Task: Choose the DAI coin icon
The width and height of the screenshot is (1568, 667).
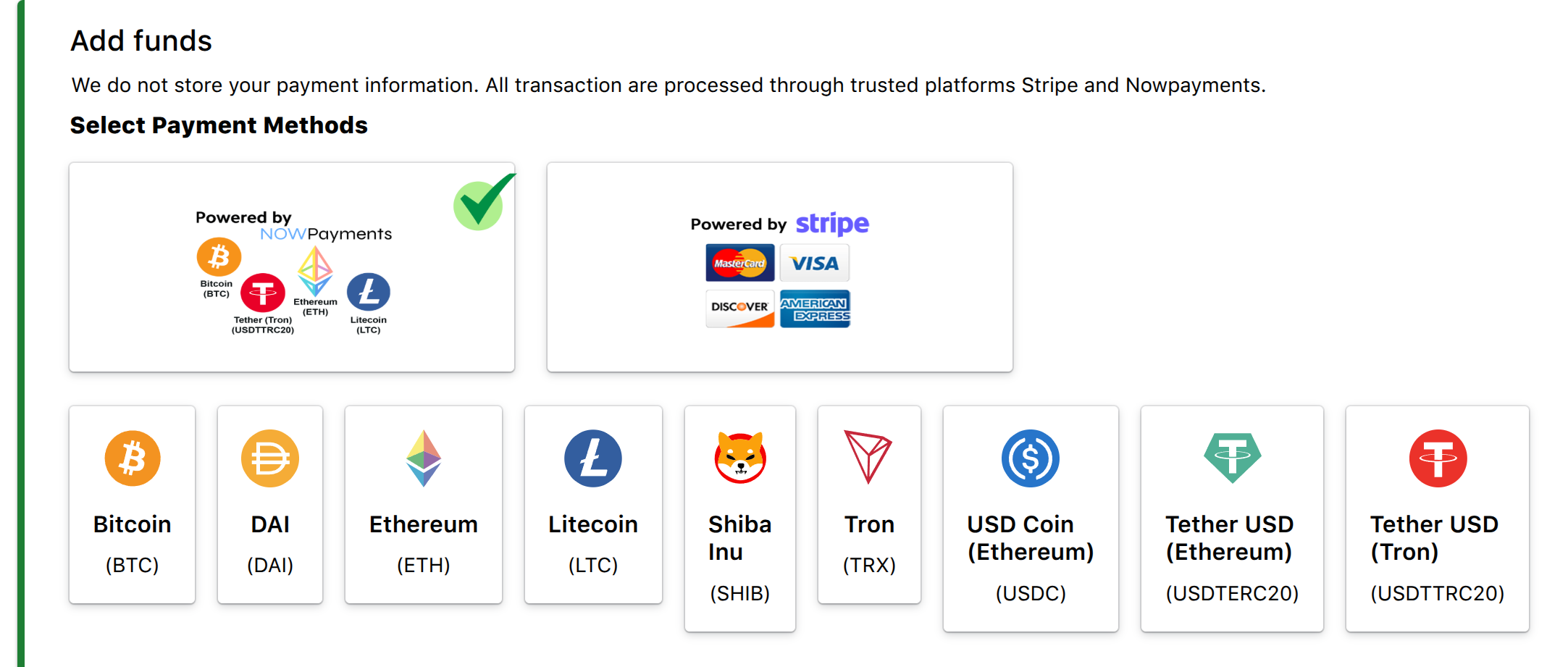Action: coord(270,458)
